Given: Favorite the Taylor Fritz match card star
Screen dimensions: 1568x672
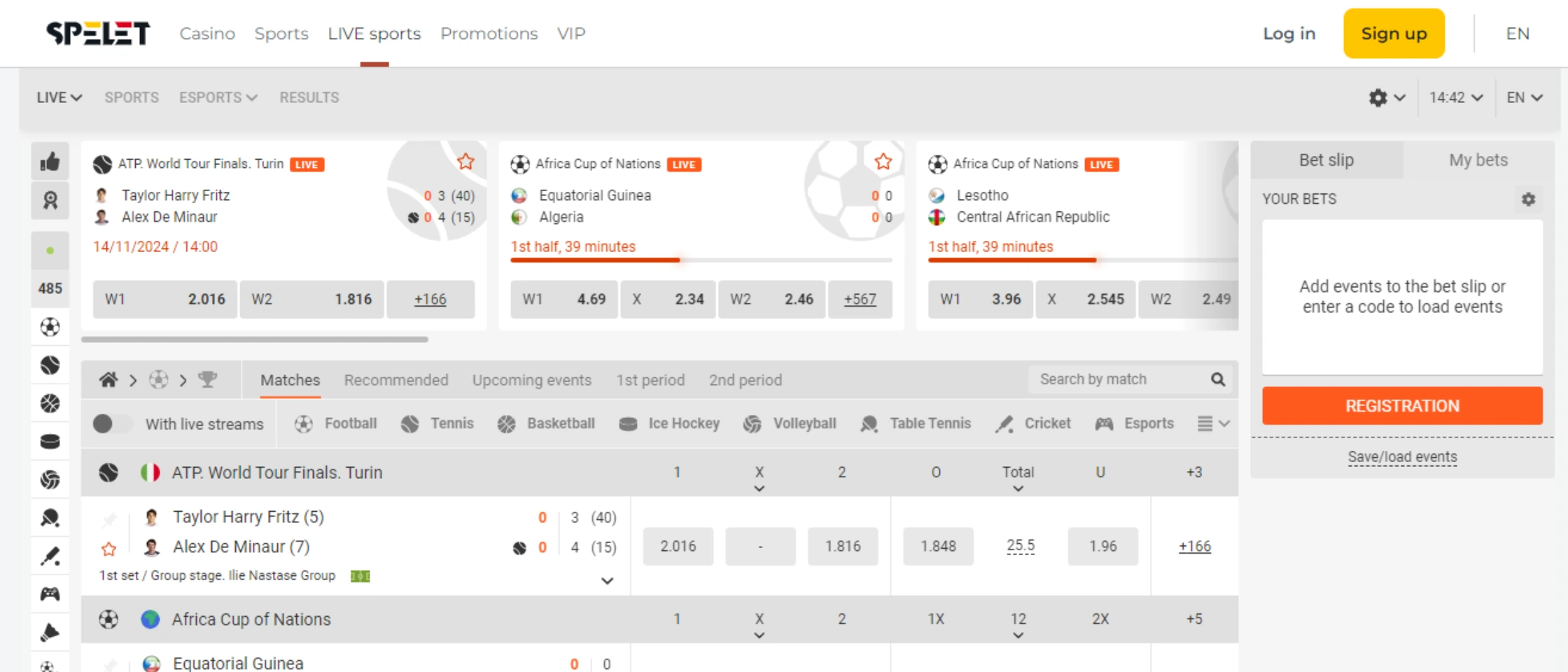Looking at the screenshot, I should [465, 162].
